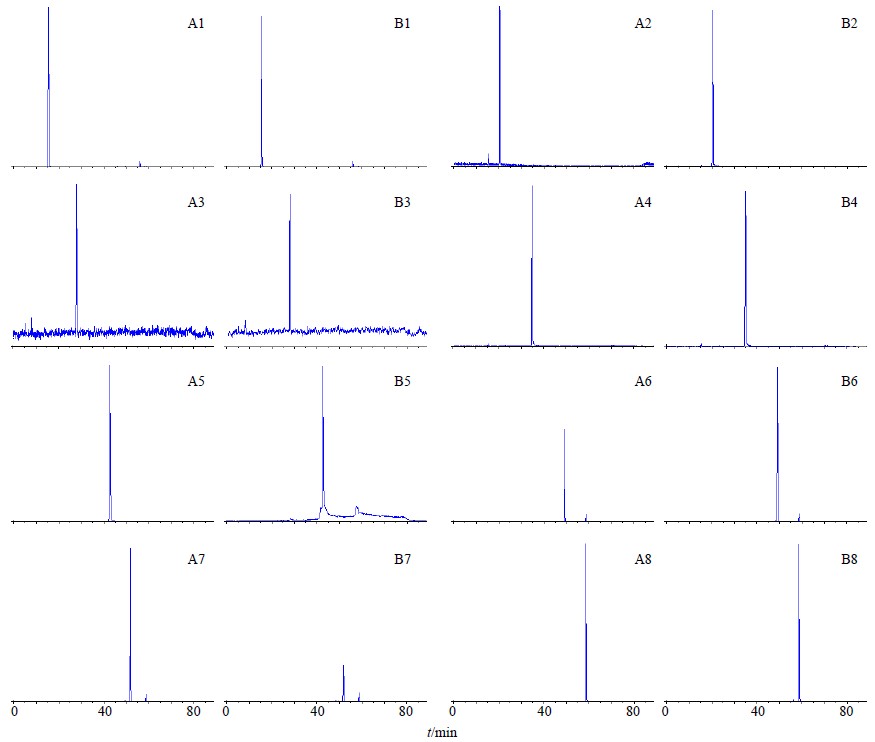The width and height of the screenshot is (875, 742).
Task: Click the A4 panel label
Action: click(x=643, y=203)
